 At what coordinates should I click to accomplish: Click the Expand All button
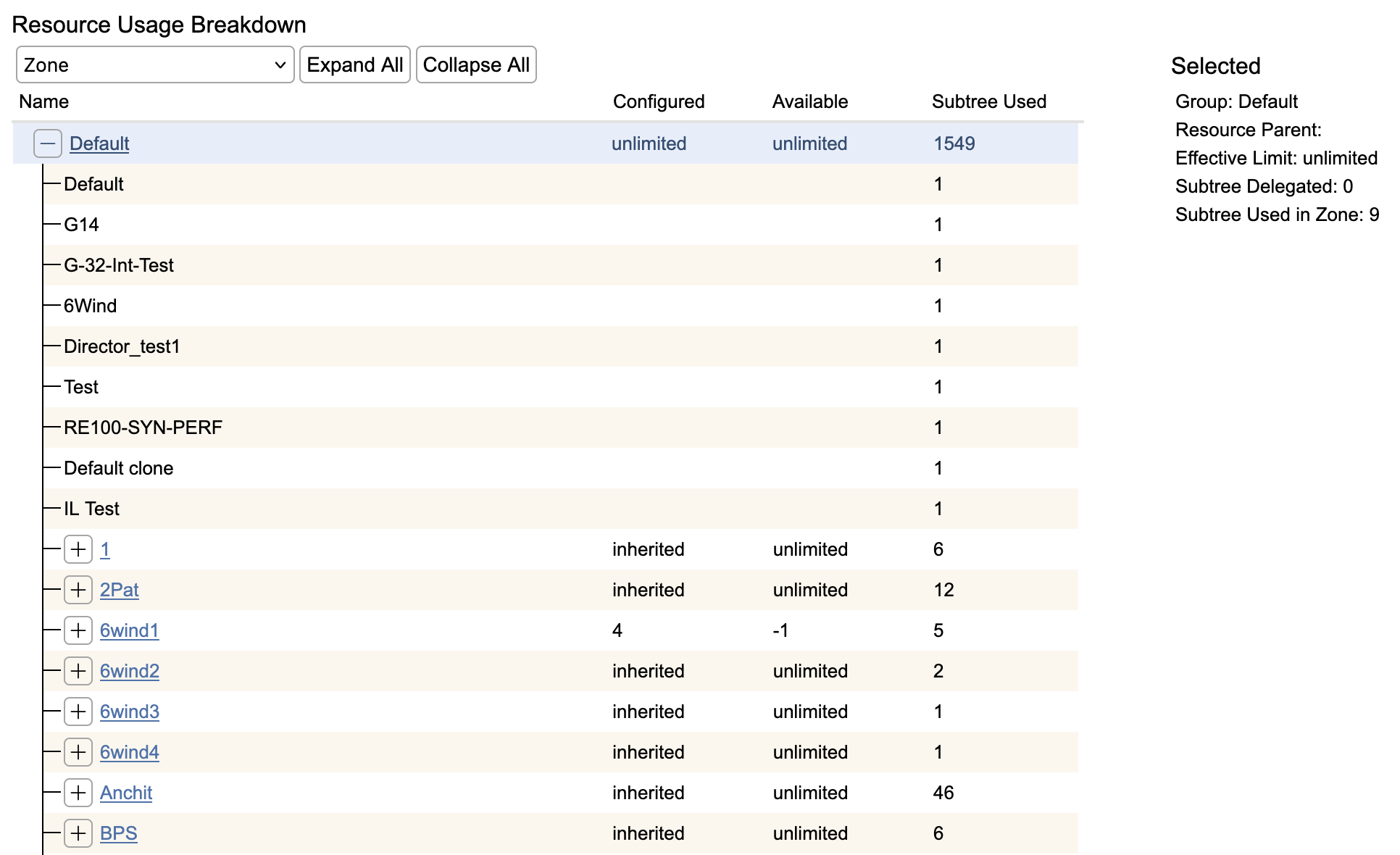(355, 65)
